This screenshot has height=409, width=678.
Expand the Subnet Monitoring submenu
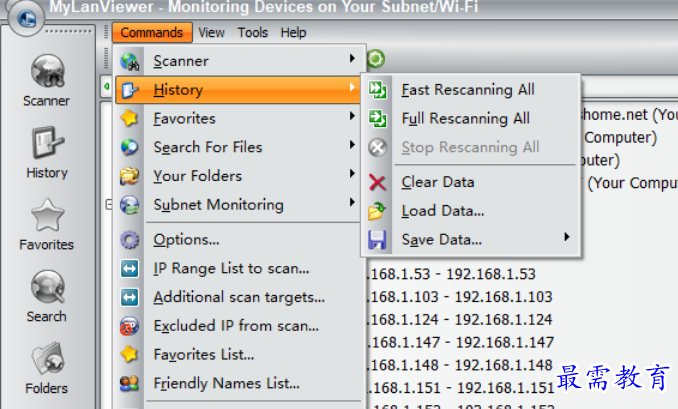pyautogui.click(x=351, y=205)
